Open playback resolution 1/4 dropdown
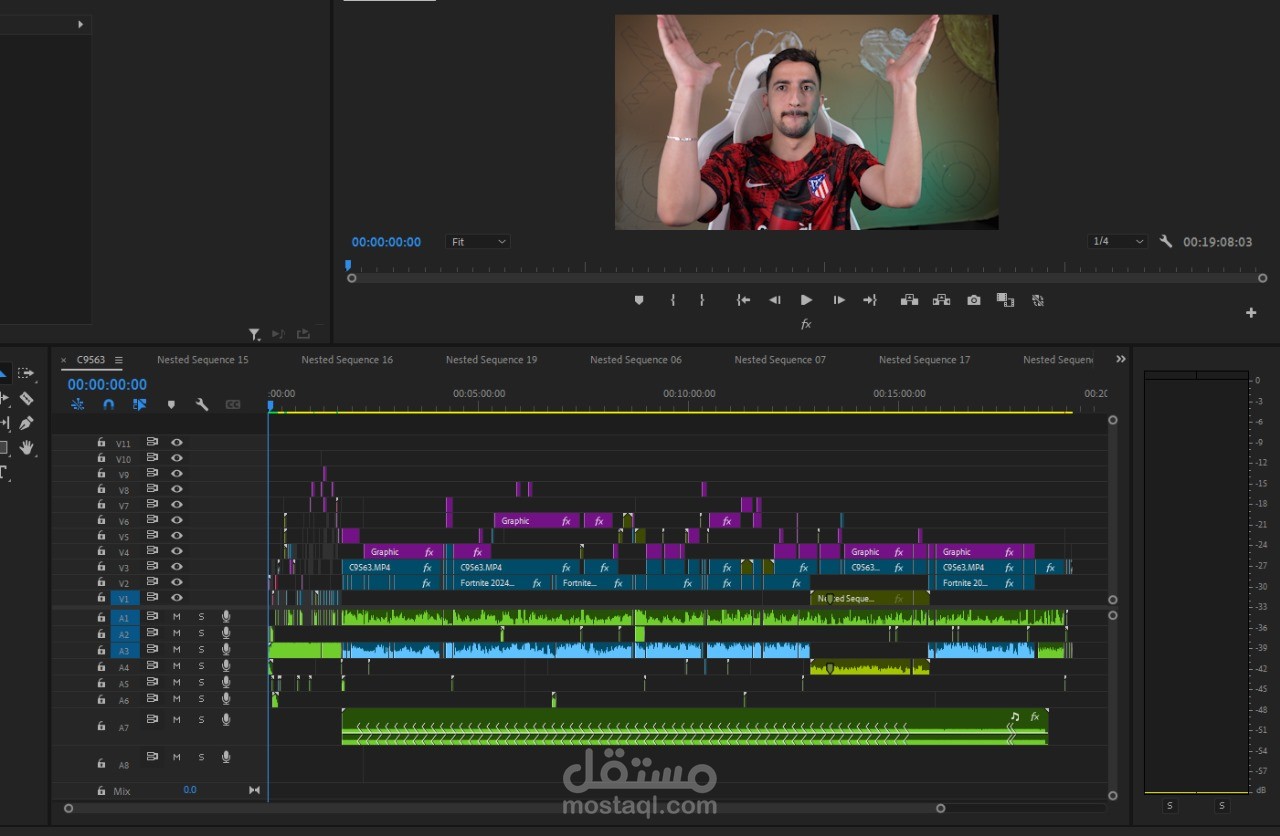Image resolution: width=1280 pixels, height=836 pixels. (1117, 242)
